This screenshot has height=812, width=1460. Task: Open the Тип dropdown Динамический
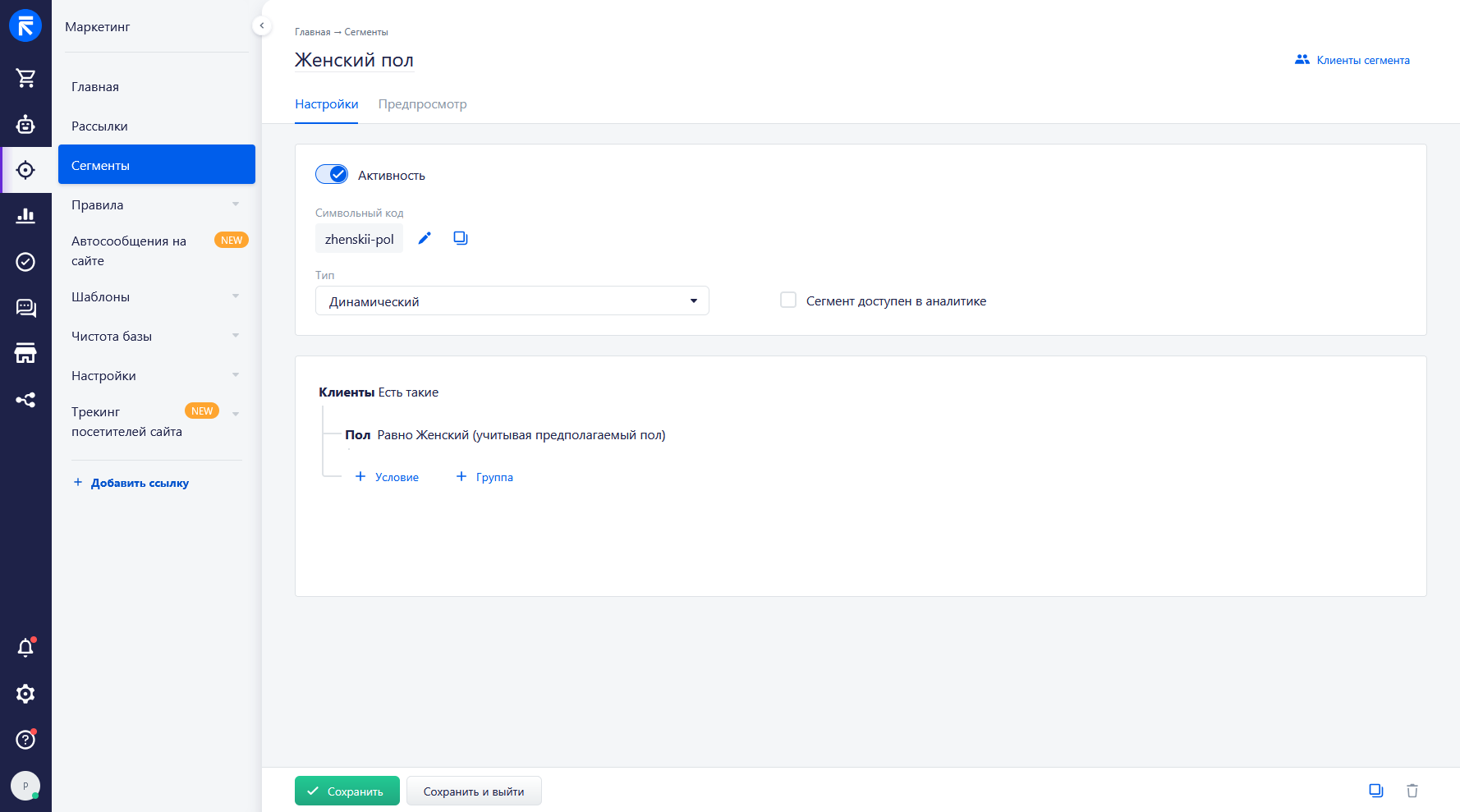click(x=512, y=300)
